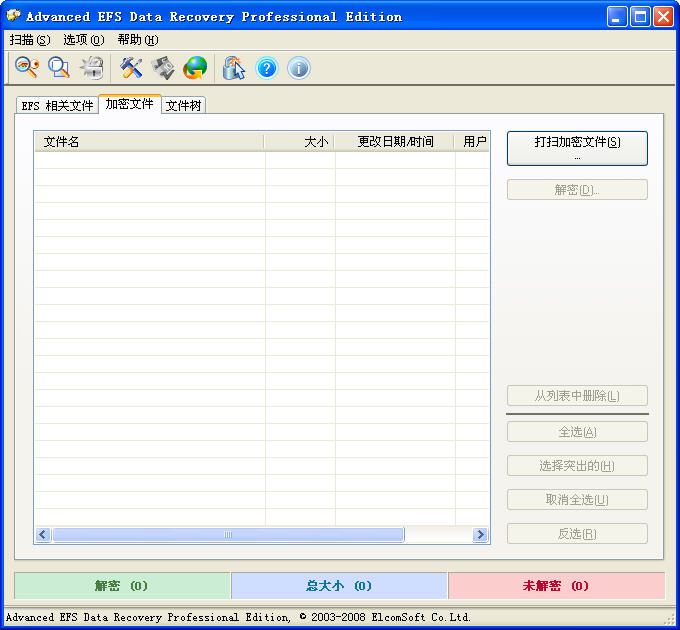The width and height of the screenshot is (680, 630).
Task: Click the horizontal scrollbar left arrow
Action: tap(43, 535)
